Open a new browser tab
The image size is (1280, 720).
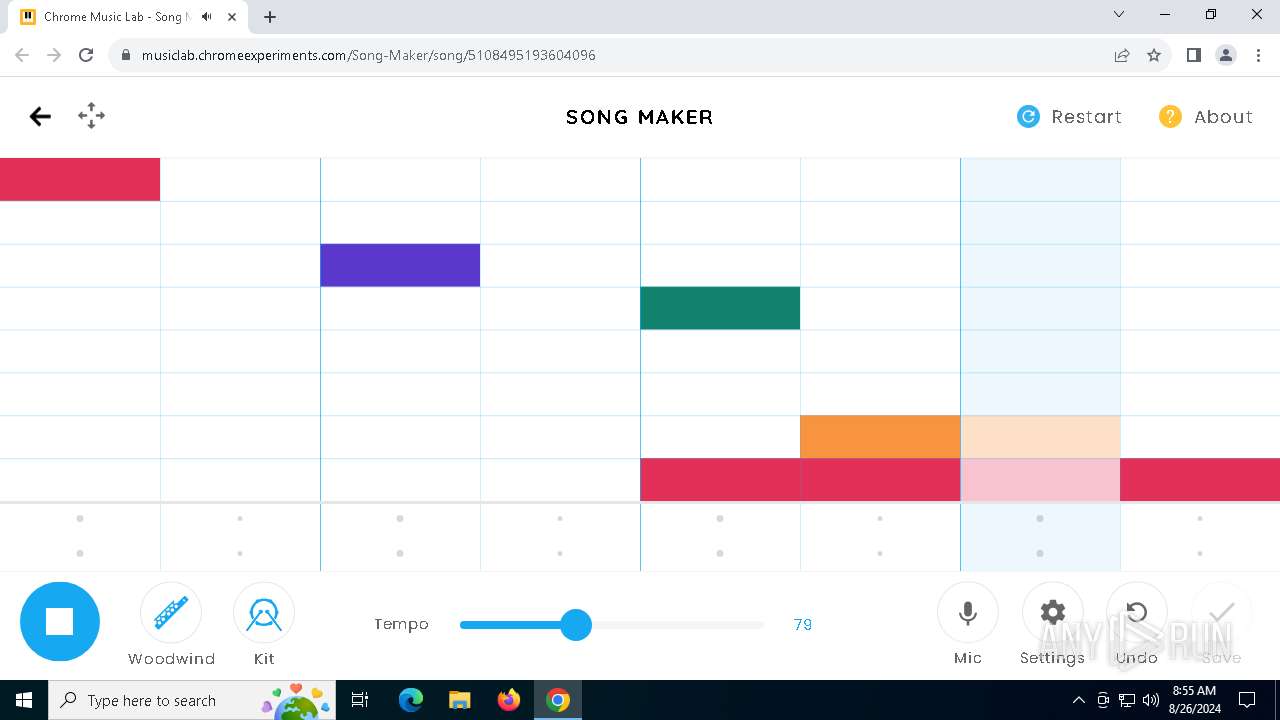point(270,17)
